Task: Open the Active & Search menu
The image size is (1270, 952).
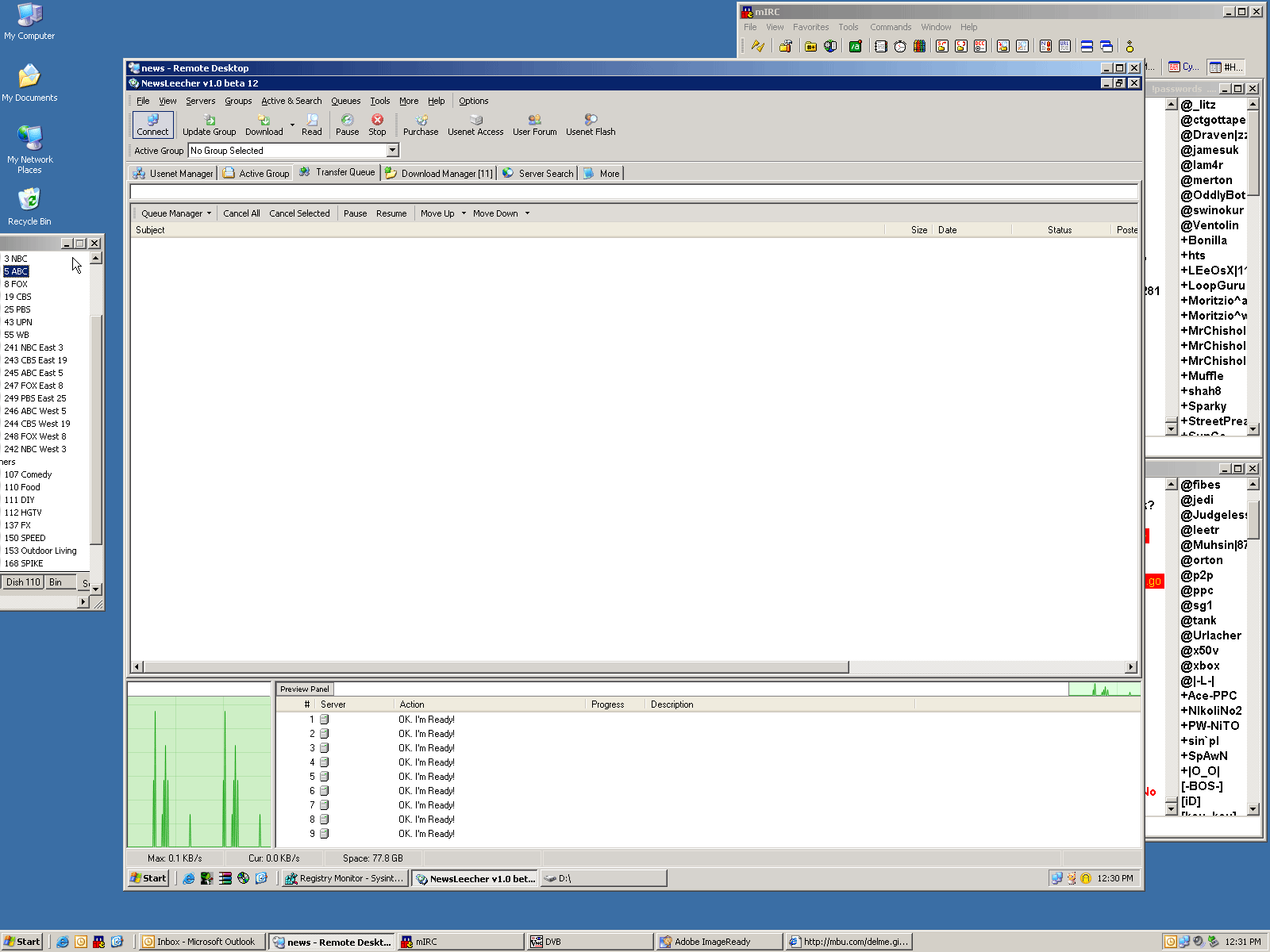Action: pos(291,101)
